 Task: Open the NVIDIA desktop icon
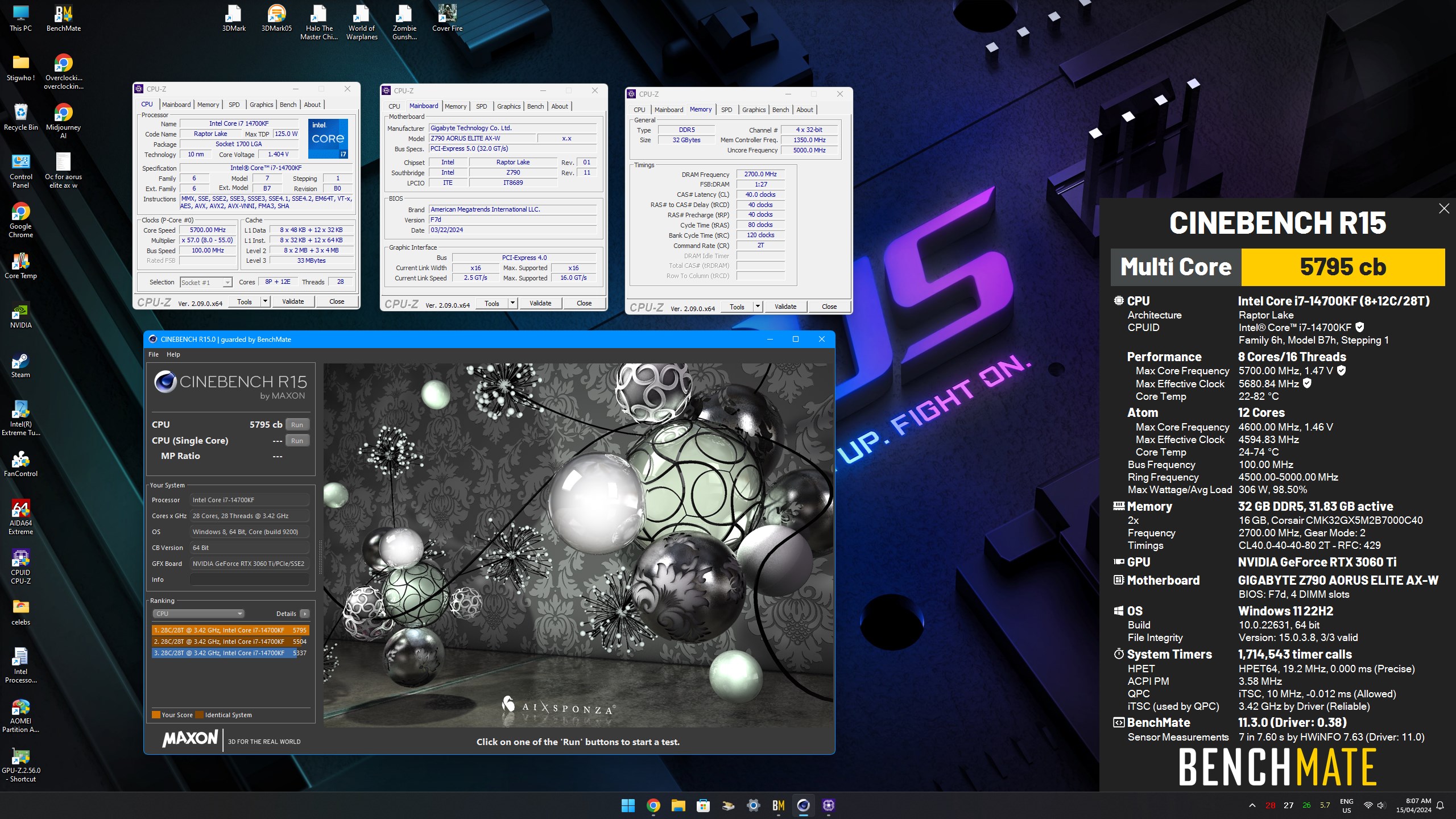coord(20,316)
